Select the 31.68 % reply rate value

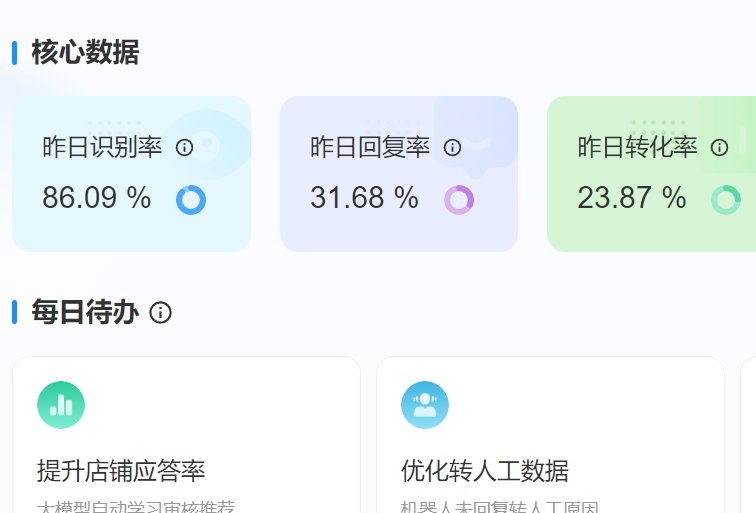[x=364, y=198]
